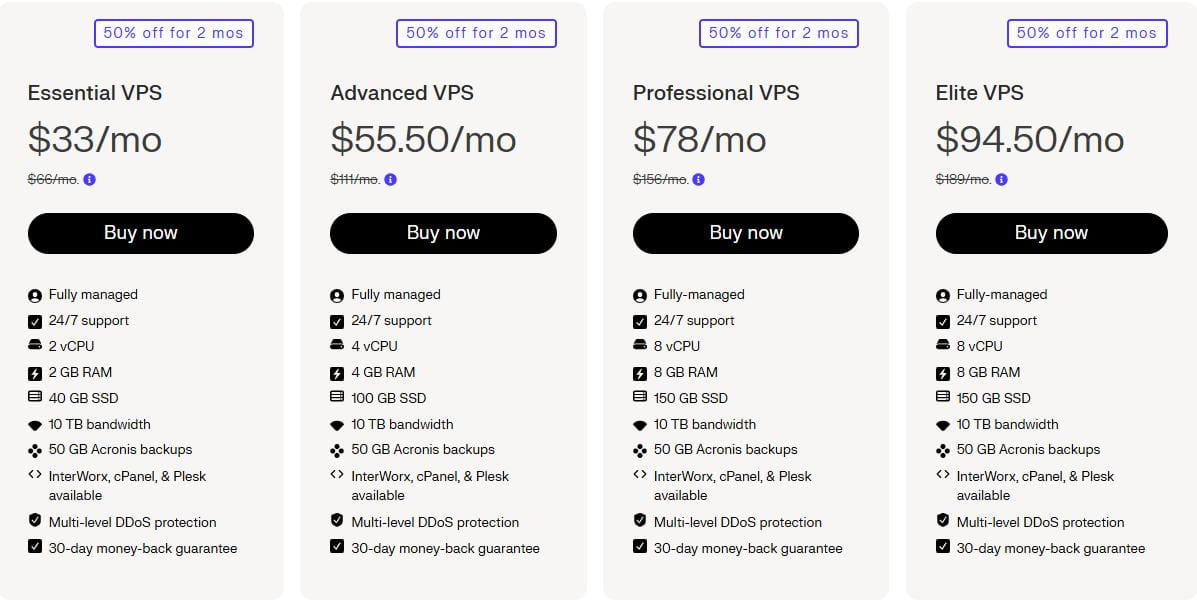The height and width of the screenshot is (600, 1197).
Task: Click Professional VPS bandwidth wifi icon
Action: coord(640,425)
